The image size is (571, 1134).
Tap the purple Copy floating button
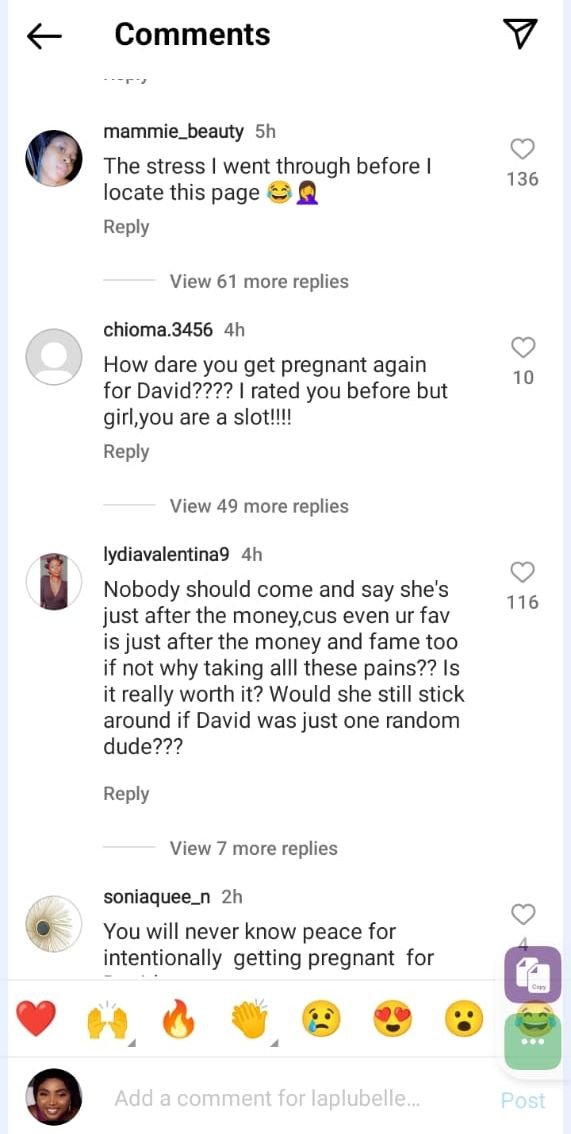coord(532,973)
